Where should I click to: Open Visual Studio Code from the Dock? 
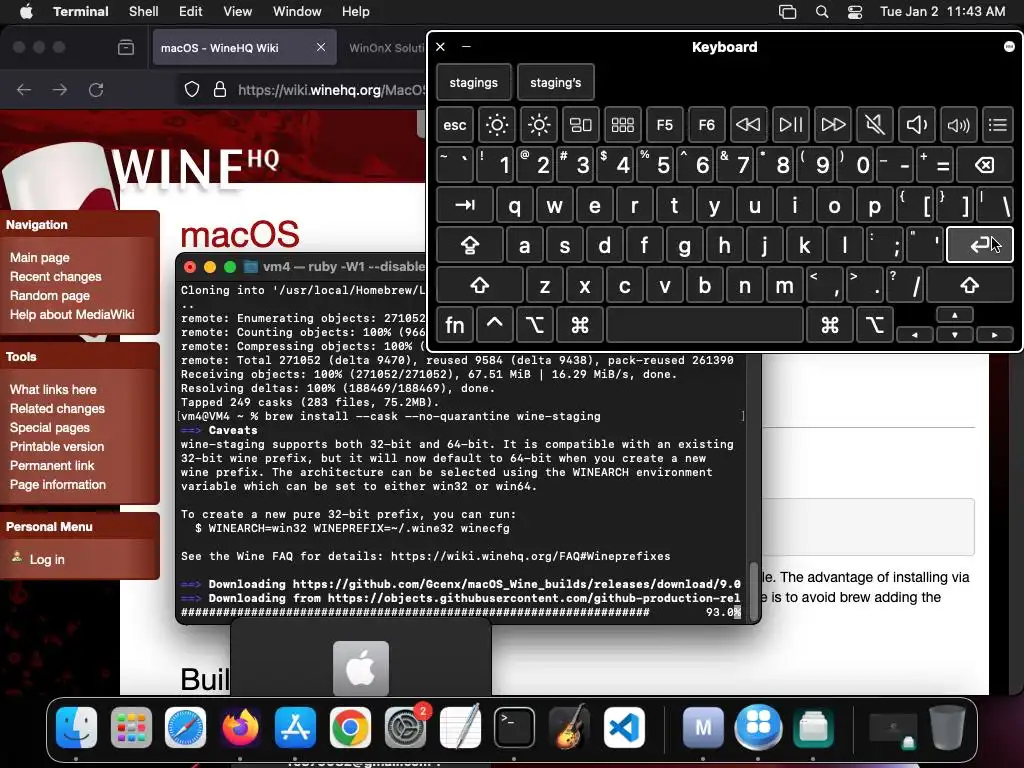624,727
